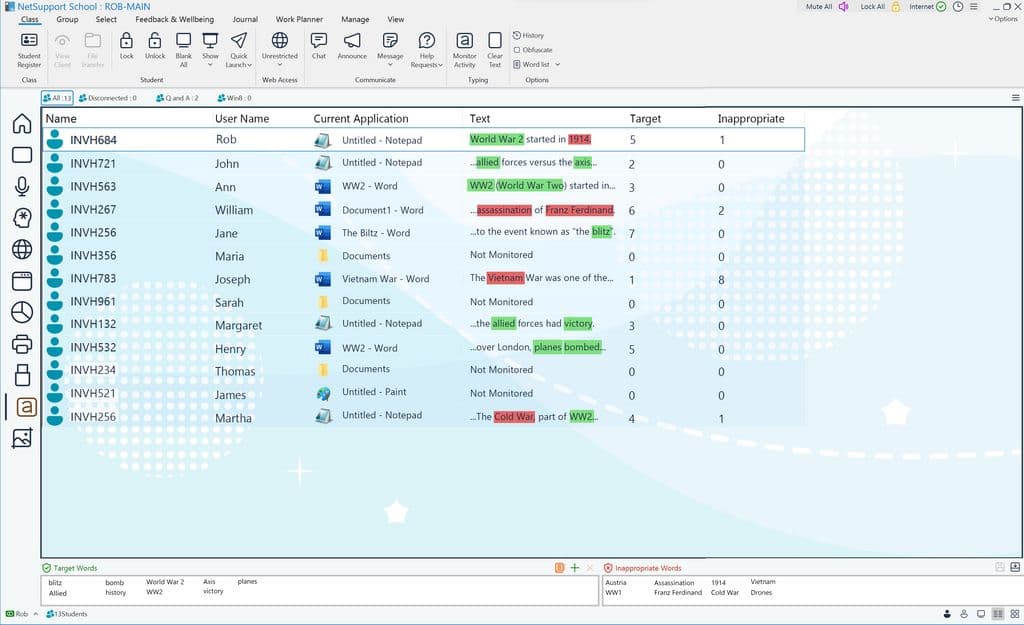1024x625 pixels.
Task: Go to Home view in sidebar
Action: 22,123
